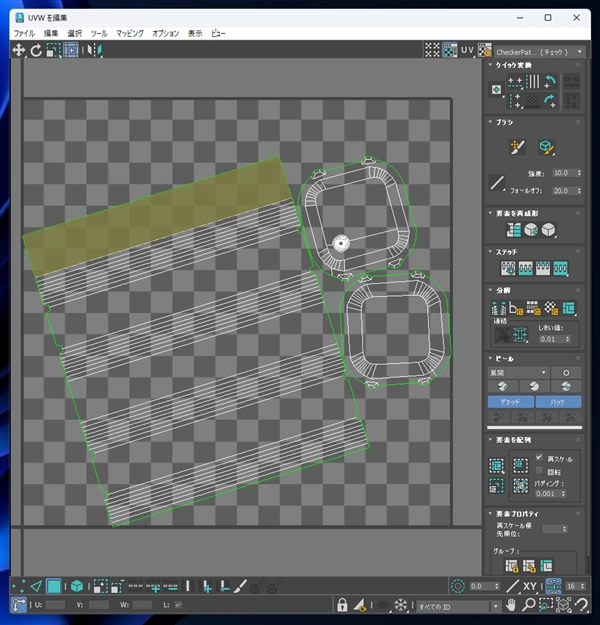
Task: Select the Rotate tool in top toolbar
Action: pos(36,50)
